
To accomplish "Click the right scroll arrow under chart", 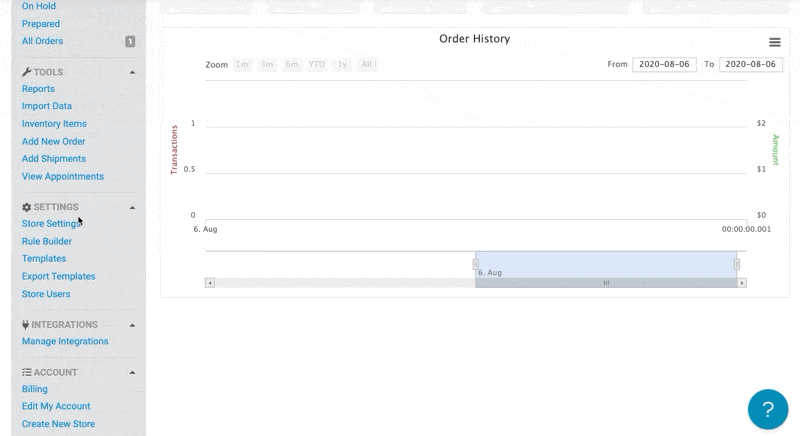I will [741, 283].
